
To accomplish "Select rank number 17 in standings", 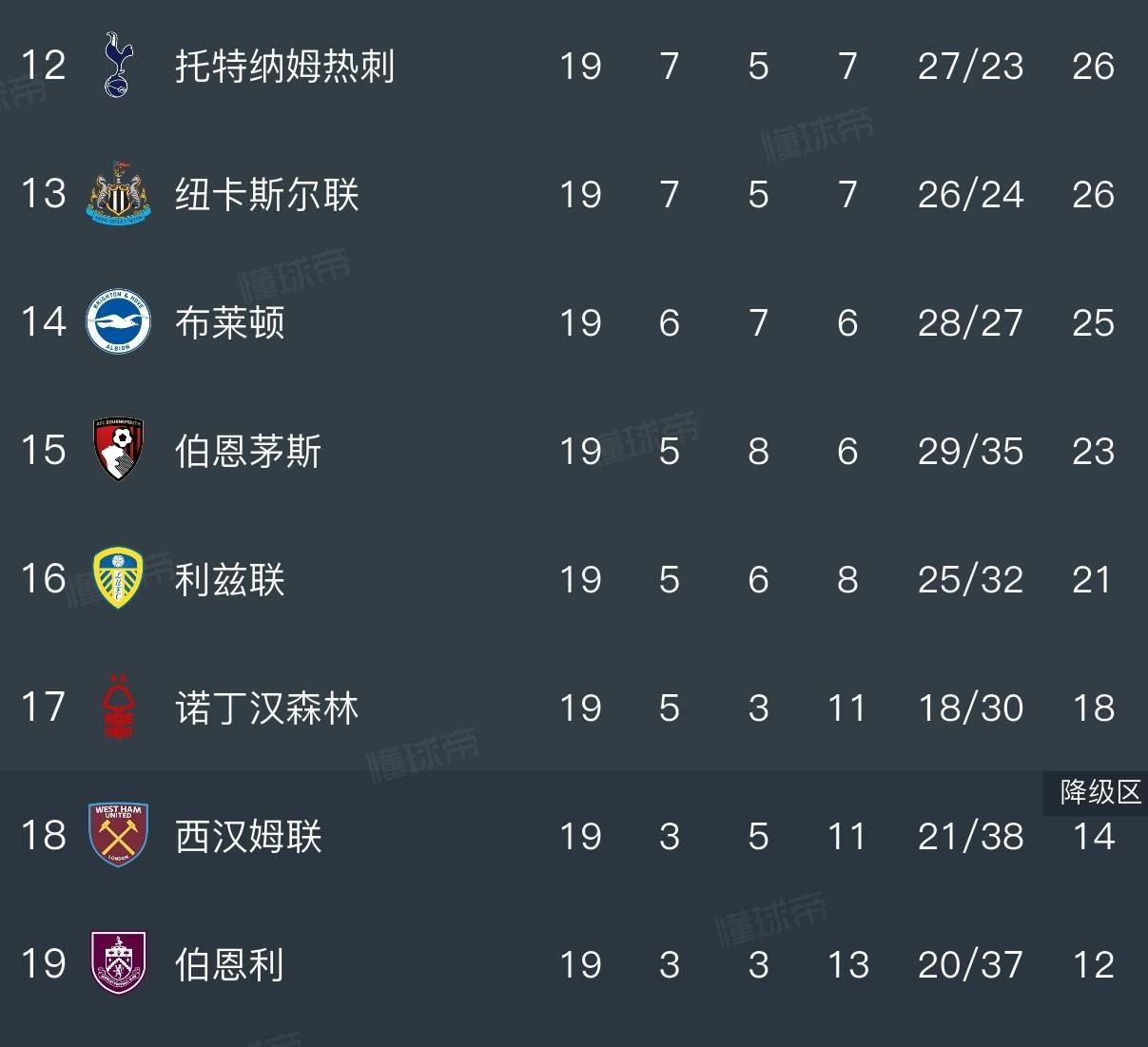I will (44, 708).
